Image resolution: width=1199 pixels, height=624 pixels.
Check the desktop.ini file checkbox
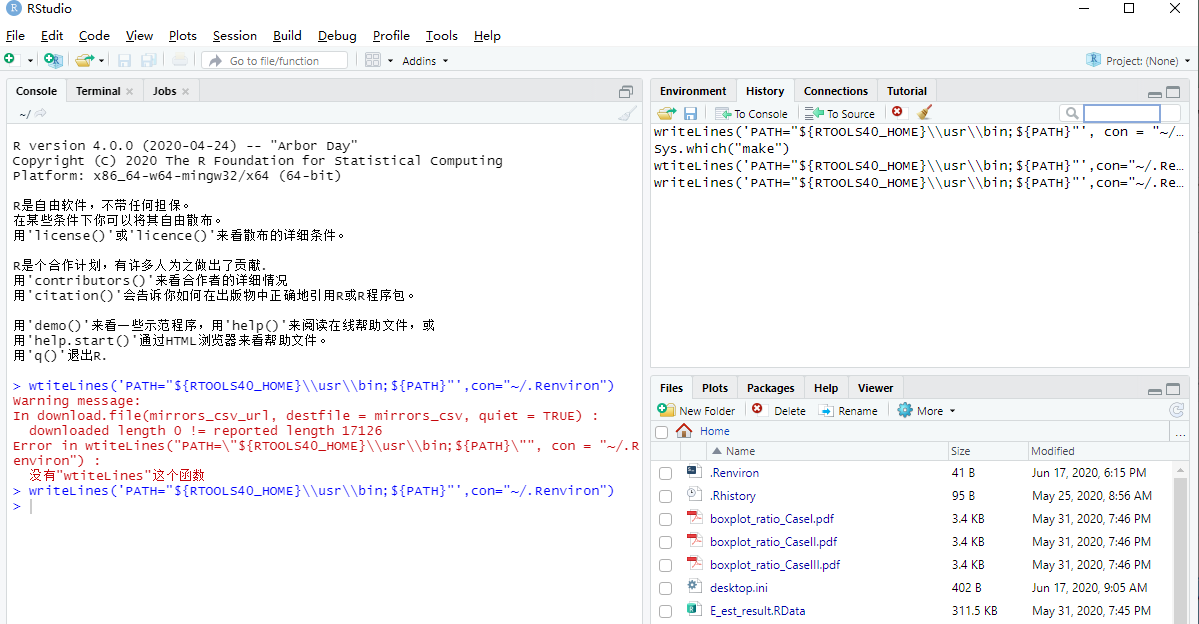665,588
